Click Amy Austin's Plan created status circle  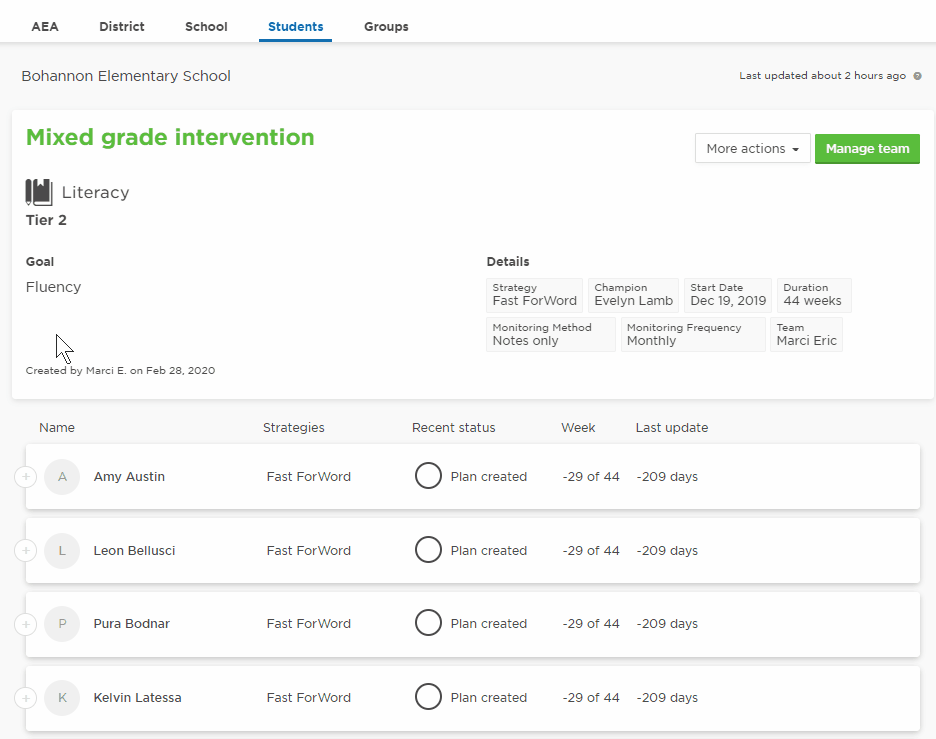click(x=428, y=476)
